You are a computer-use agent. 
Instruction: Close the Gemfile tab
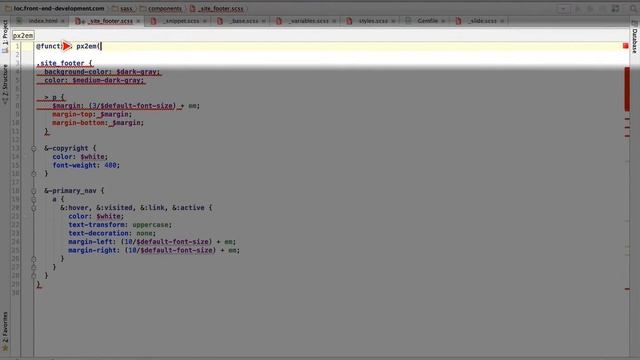click(x=443, y=21)
